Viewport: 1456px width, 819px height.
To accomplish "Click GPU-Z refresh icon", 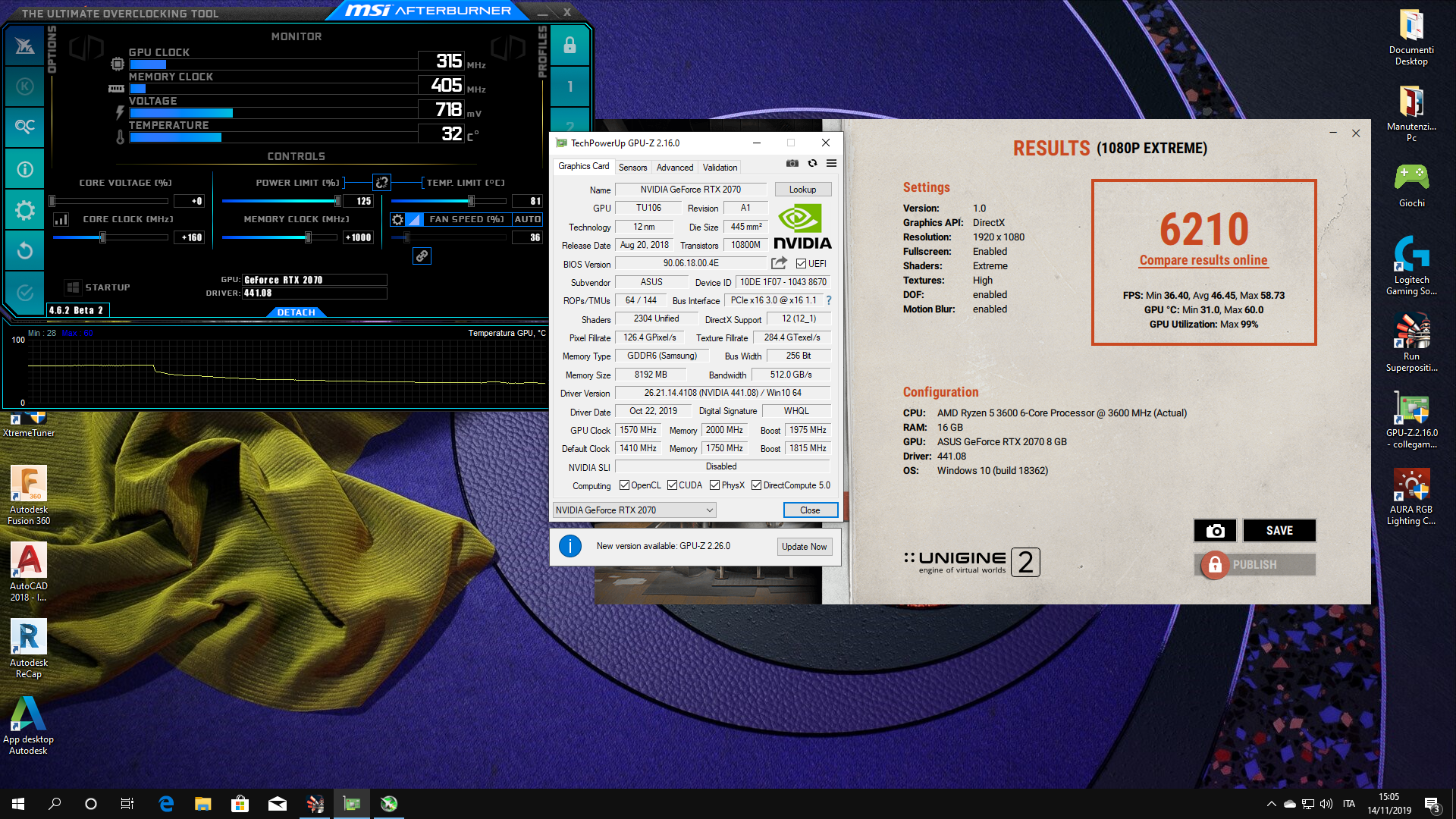I will [812, 163].
